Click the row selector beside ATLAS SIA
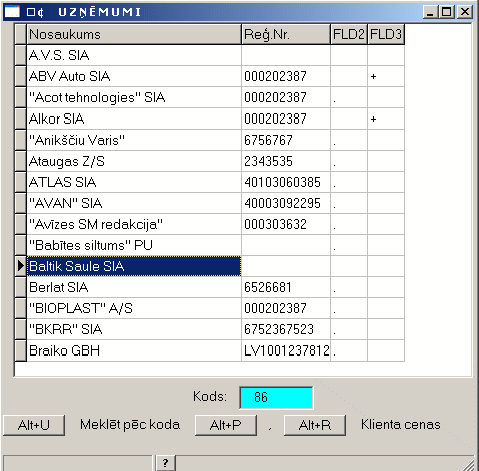This screenshot has width=479, height=471. [21, 182]
